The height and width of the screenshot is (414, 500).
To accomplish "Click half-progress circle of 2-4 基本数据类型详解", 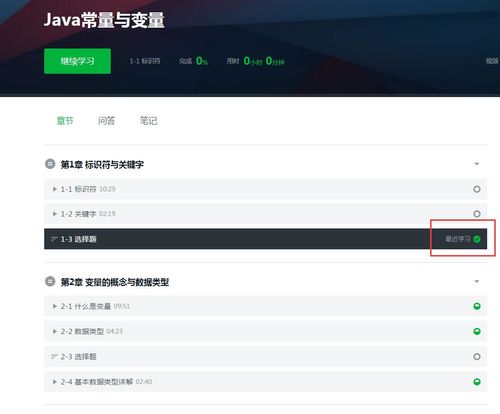I will (477, 382).
